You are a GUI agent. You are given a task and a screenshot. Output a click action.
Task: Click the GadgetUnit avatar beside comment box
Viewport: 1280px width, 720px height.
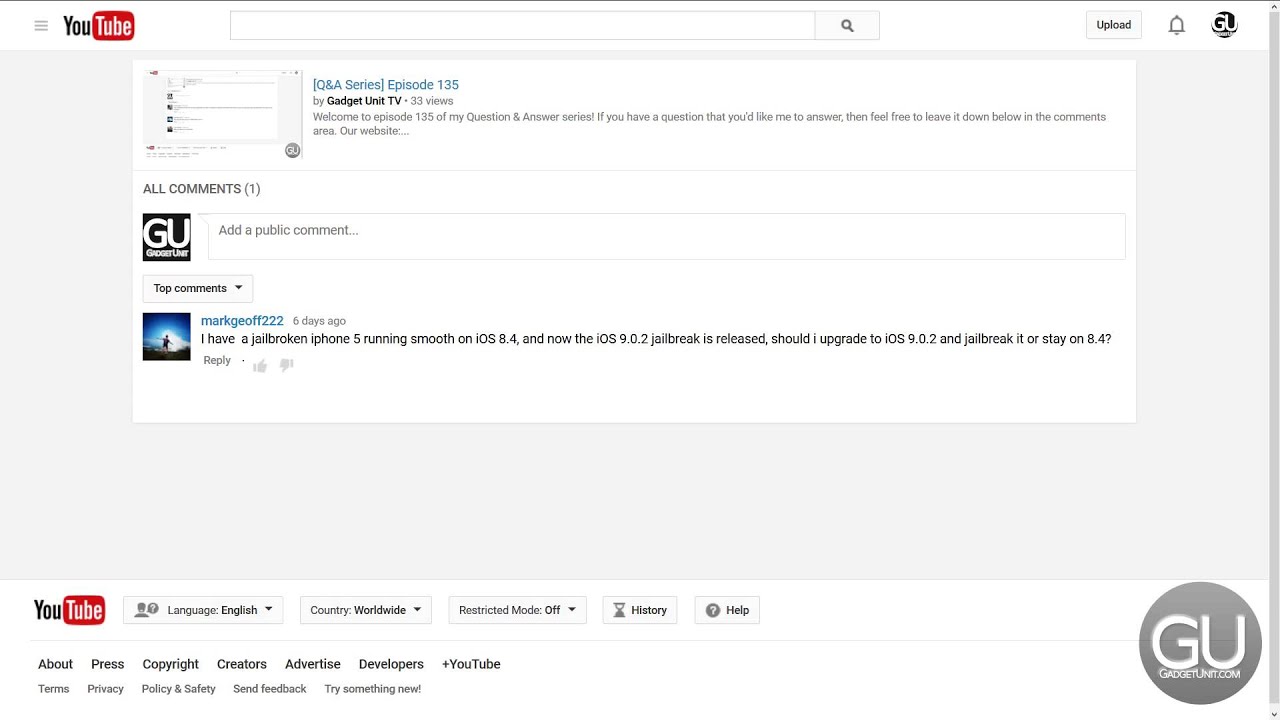click(166, 237)
